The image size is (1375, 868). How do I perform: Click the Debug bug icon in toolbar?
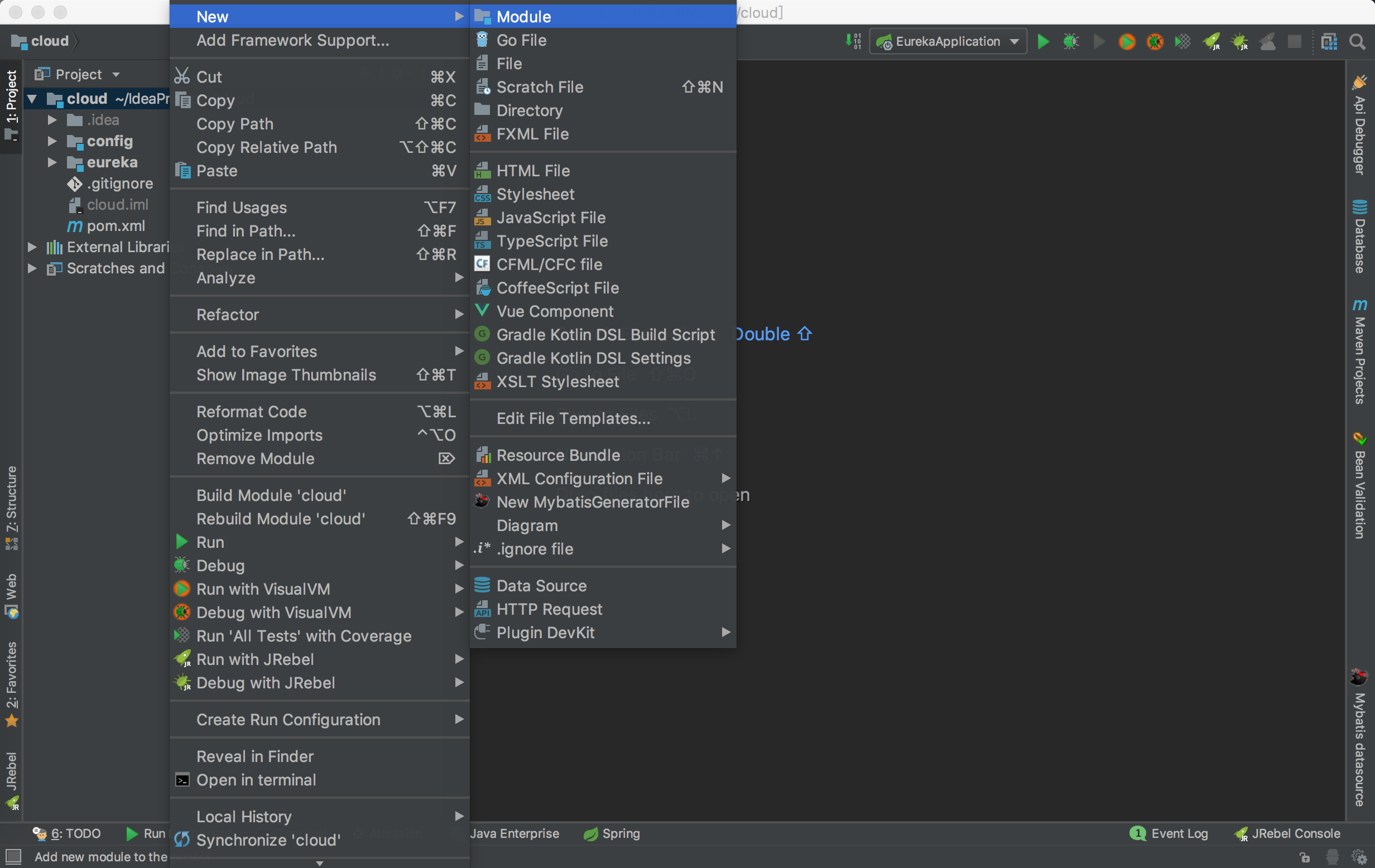tap(1071, 42)
